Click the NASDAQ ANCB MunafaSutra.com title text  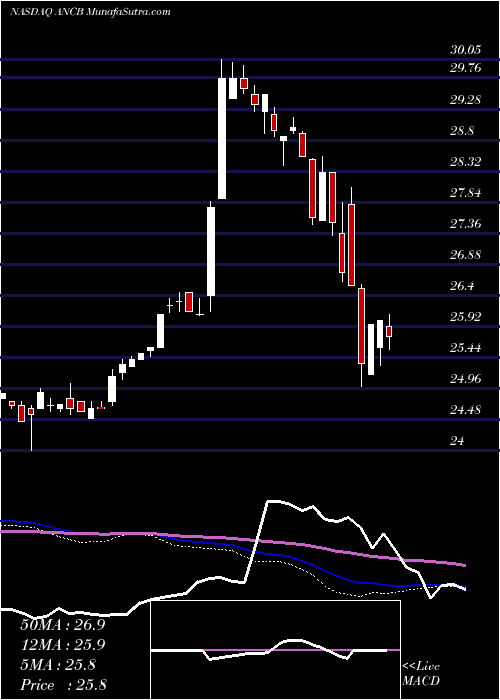pos(90,11)
